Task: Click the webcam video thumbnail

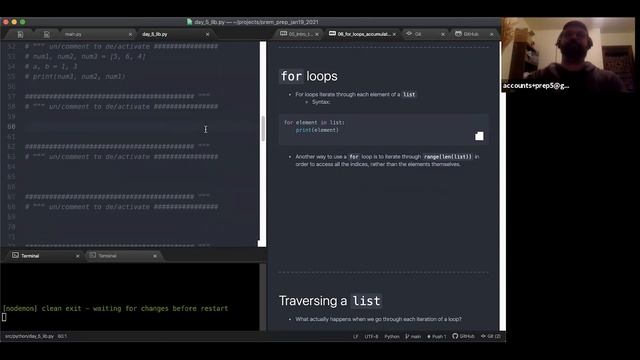Action: [568, 55]
